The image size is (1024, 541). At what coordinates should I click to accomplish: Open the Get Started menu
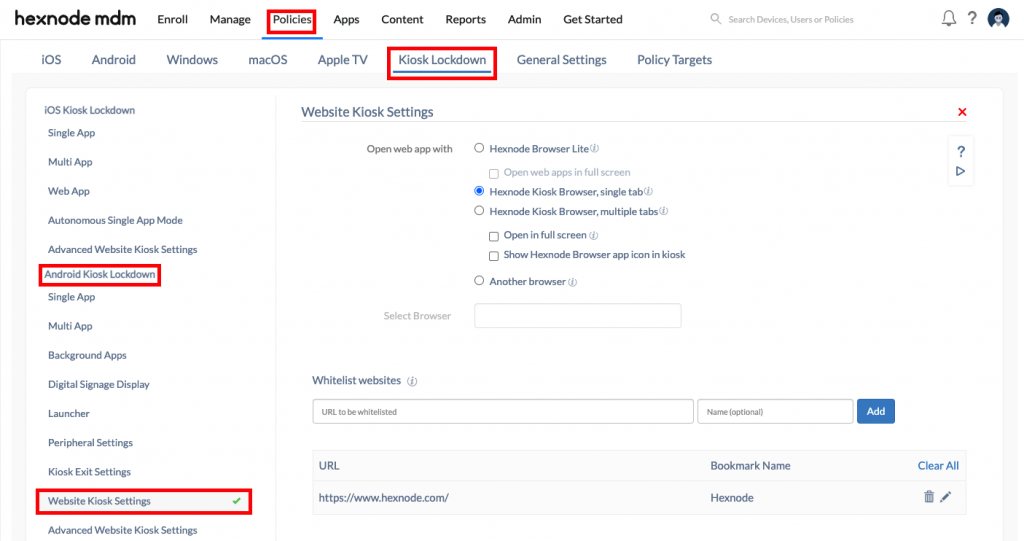(x=593, y=20)
